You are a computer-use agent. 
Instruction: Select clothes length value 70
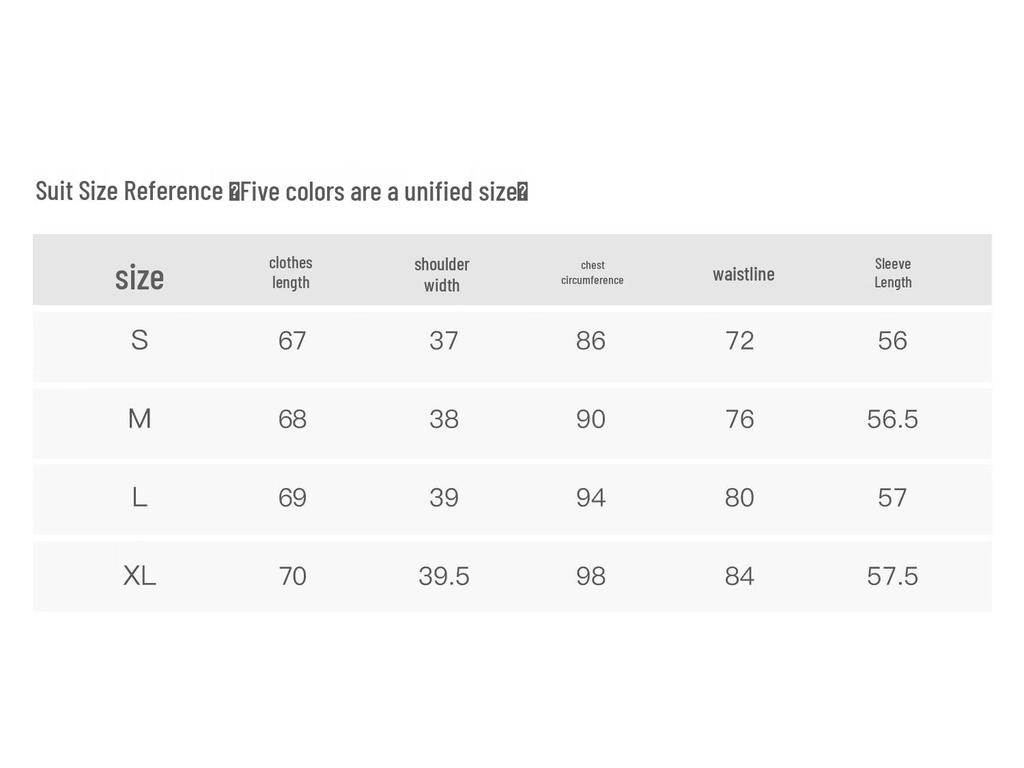tap(292, 576)
